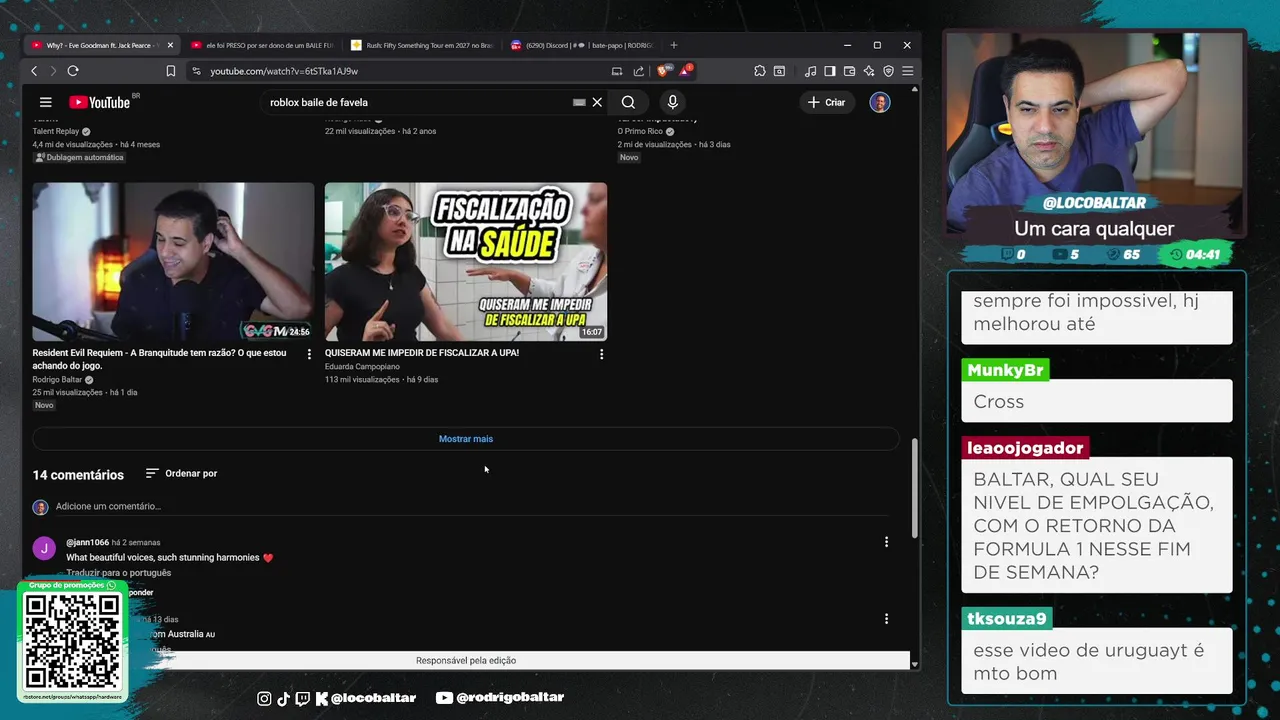Click the Dublagem automática badge
The height and width of the screenshot is (720, 1280).
click(x=79, y=158)
